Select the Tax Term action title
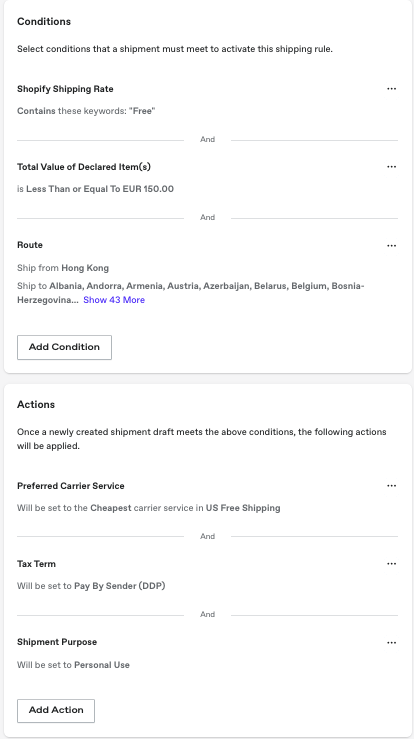This screenshot has height=739, width=414. (36, 564)
